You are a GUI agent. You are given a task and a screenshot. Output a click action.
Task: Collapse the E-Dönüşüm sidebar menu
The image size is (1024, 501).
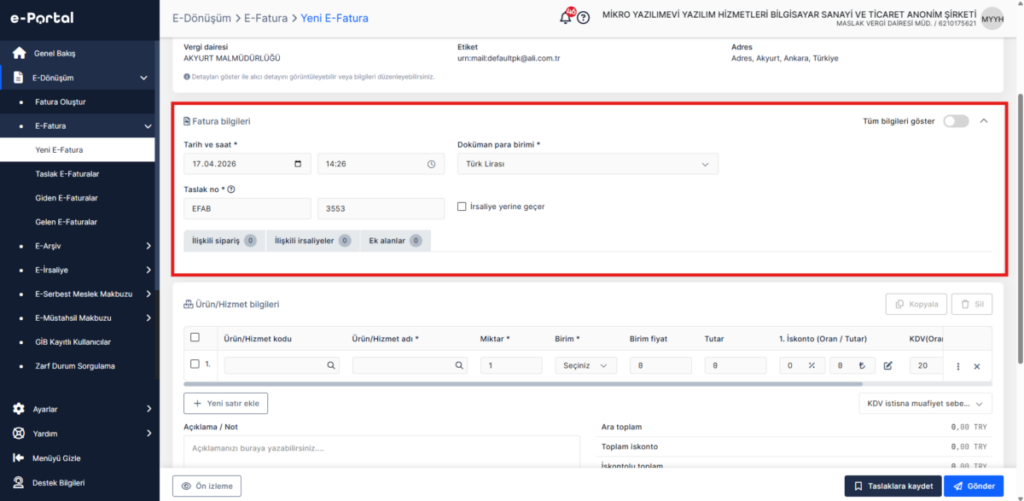pos(144,78)
